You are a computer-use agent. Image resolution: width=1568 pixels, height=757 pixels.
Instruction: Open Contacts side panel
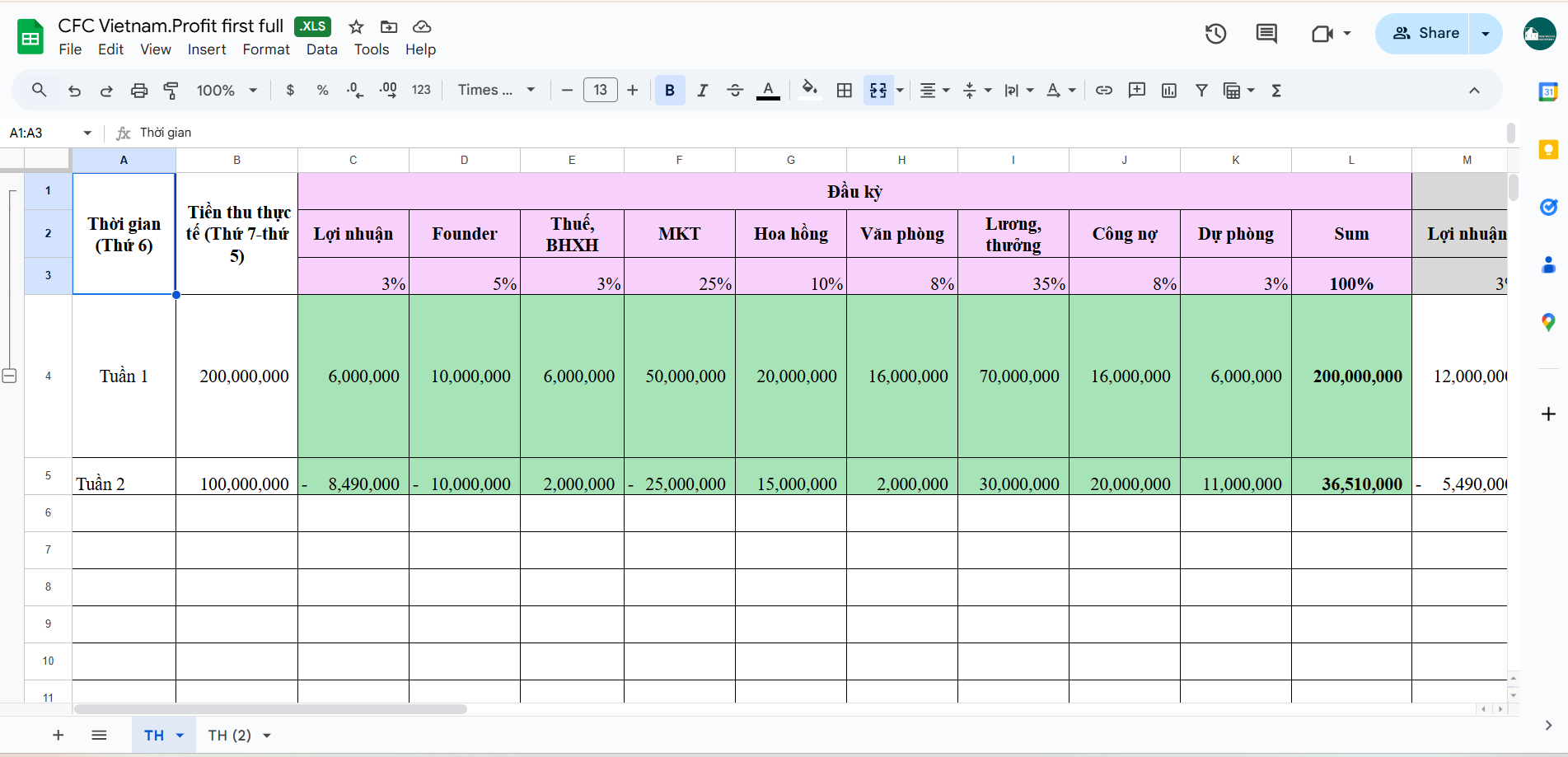click(1548, 265)
